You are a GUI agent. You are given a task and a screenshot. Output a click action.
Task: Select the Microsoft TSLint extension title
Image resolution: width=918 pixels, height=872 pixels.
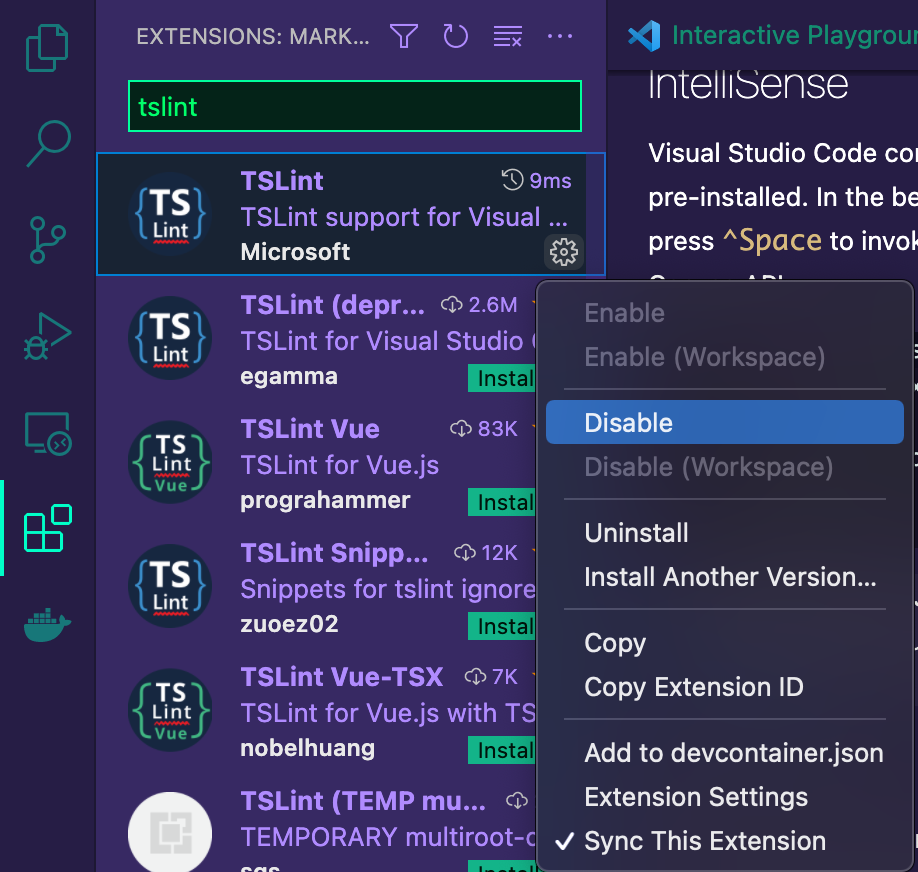[x=282, y=181]
